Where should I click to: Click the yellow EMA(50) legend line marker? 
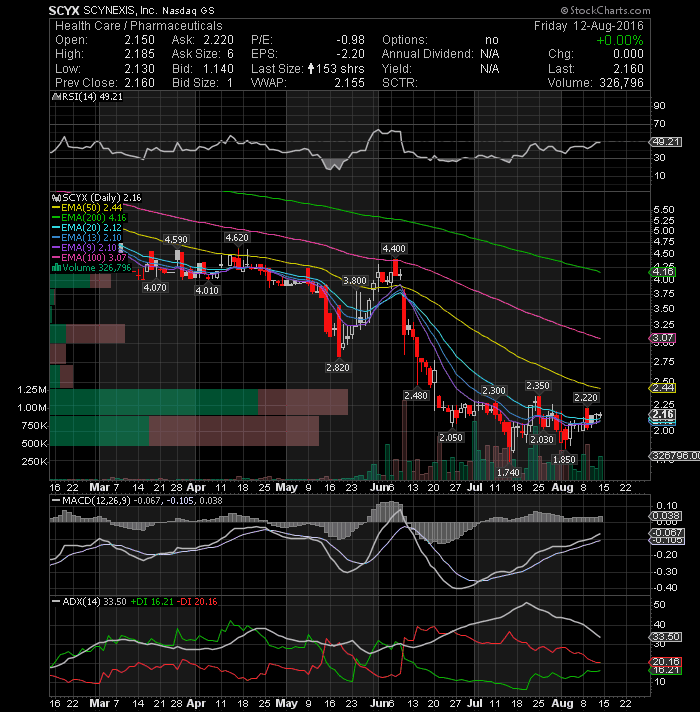click(56, 208)
